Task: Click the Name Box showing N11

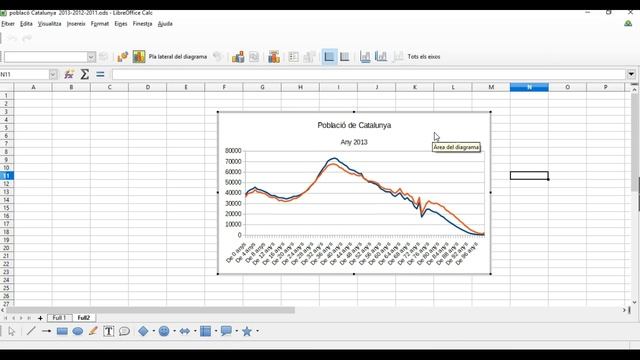Action: coord(24,74)
